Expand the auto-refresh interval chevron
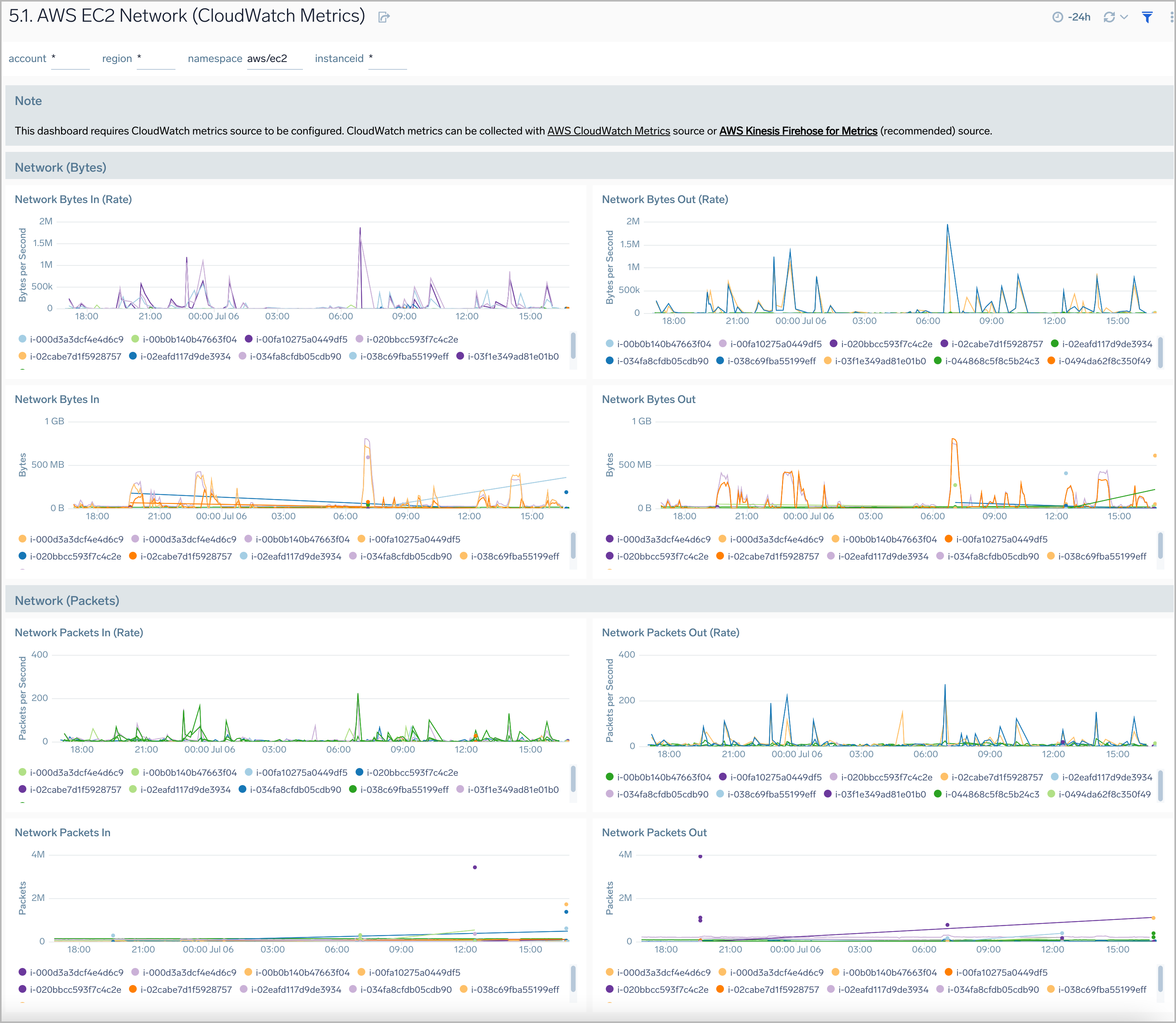1176x1023 pixels. point(1124,17)
